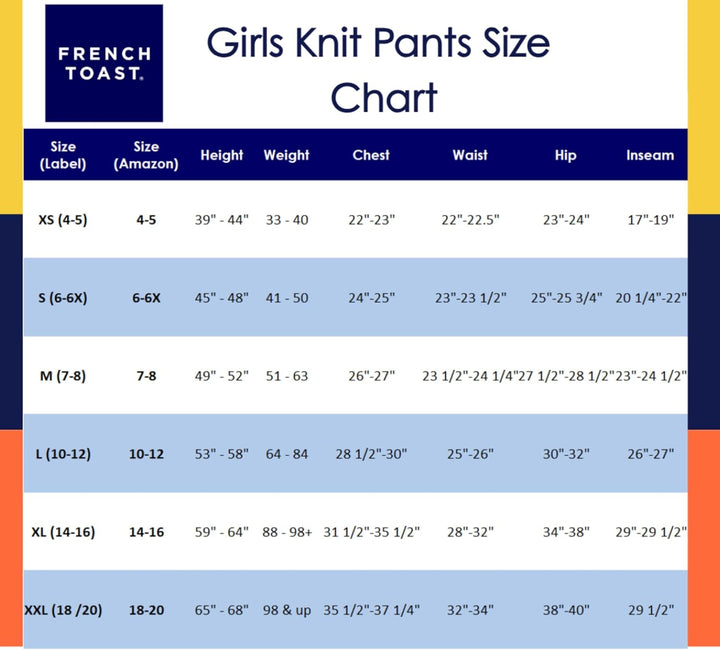
Task: Select the Size (Amazon) column header
Action: point(146,155)
